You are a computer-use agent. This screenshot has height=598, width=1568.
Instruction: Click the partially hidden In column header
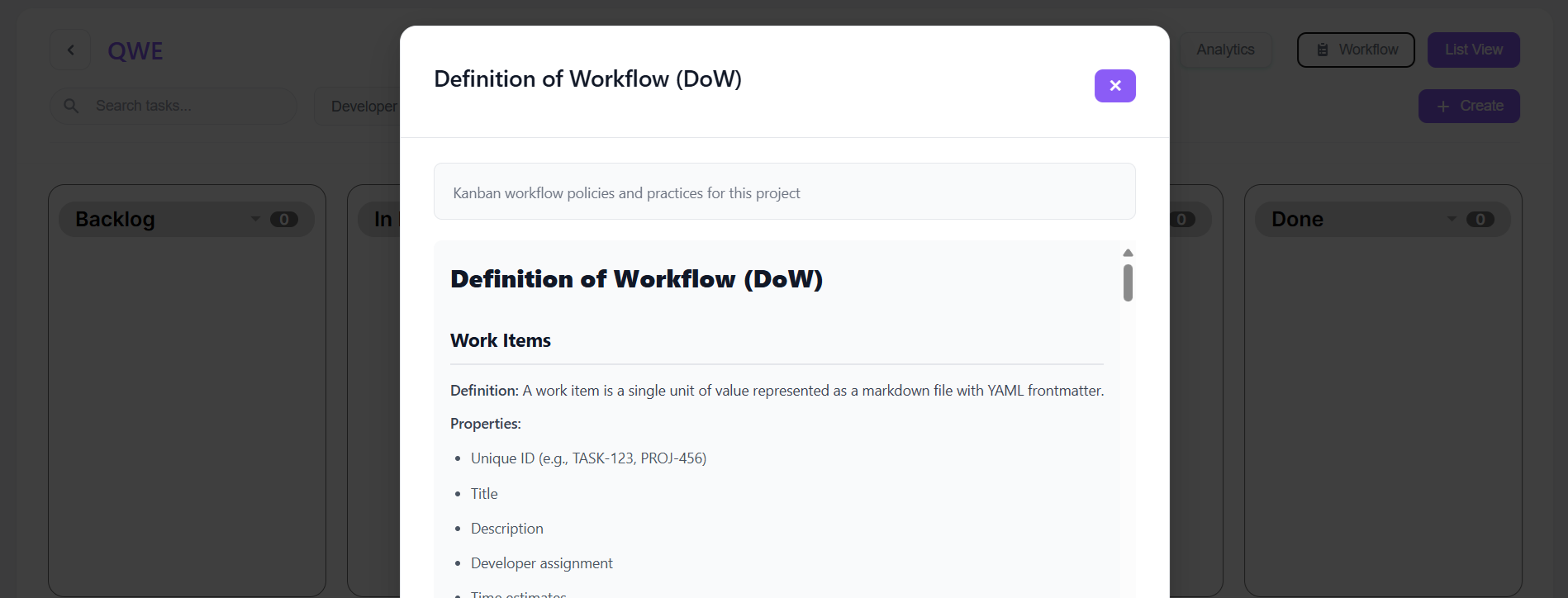381,220
